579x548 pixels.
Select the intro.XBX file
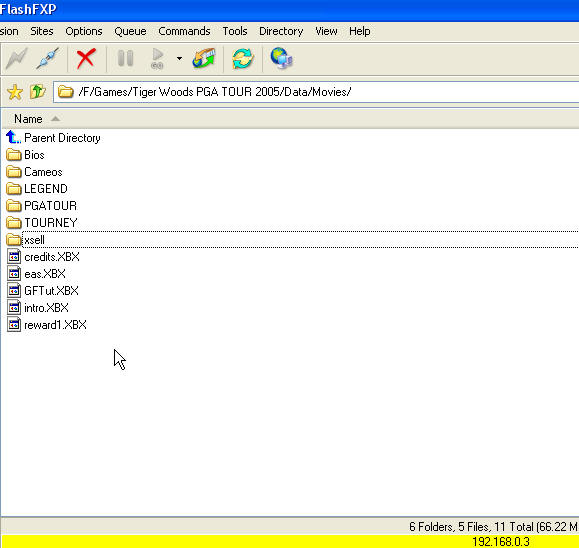pos(46,308)
